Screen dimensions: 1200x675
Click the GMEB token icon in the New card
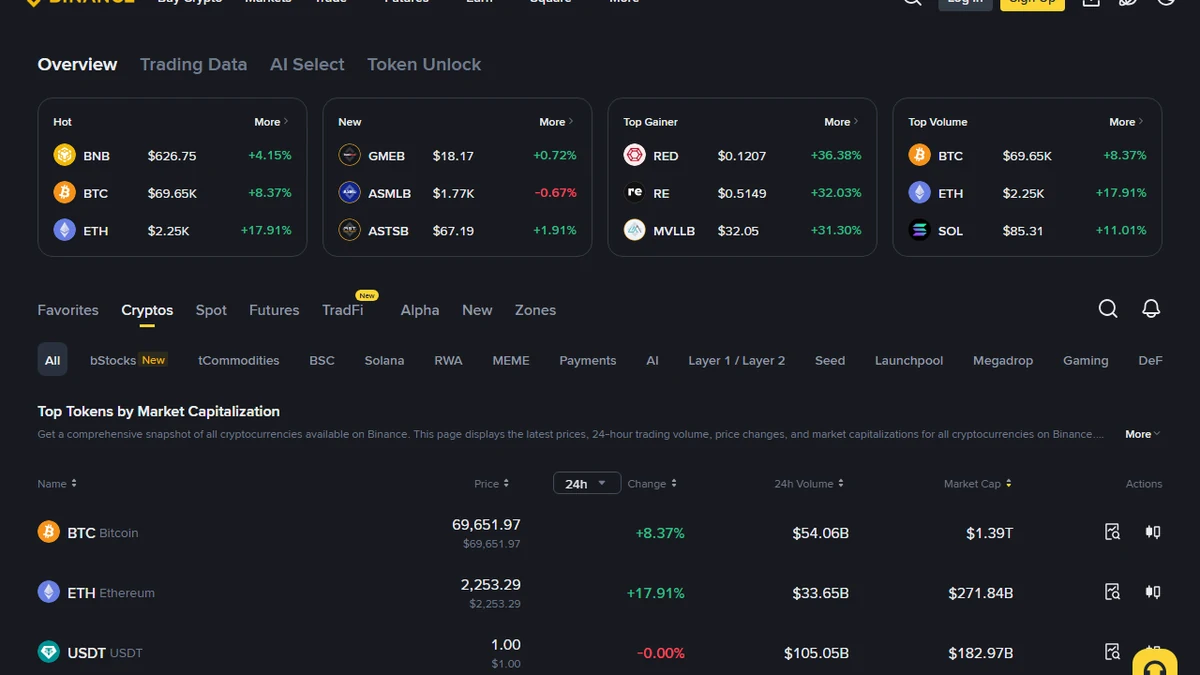[x=349, y=155]
